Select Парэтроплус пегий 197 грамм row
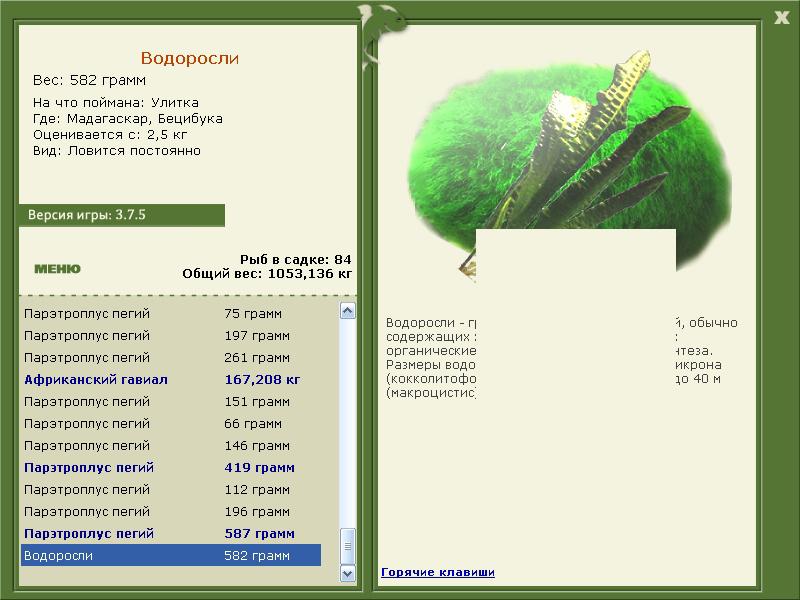 pyautogui.click(x=171, y=336)
